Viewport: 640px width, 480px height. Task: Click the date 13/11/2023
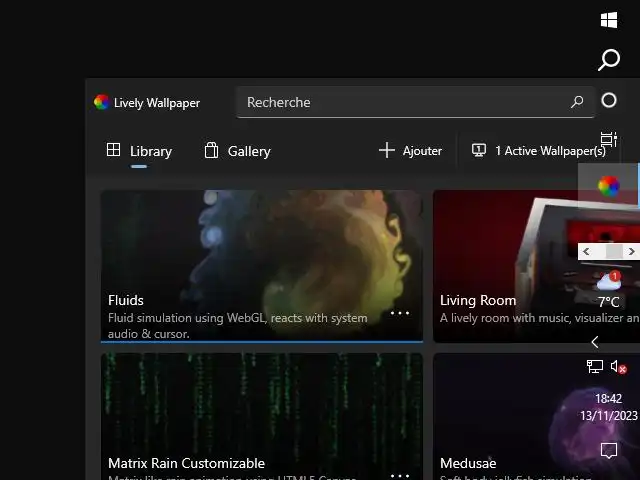tap(609, 416)
